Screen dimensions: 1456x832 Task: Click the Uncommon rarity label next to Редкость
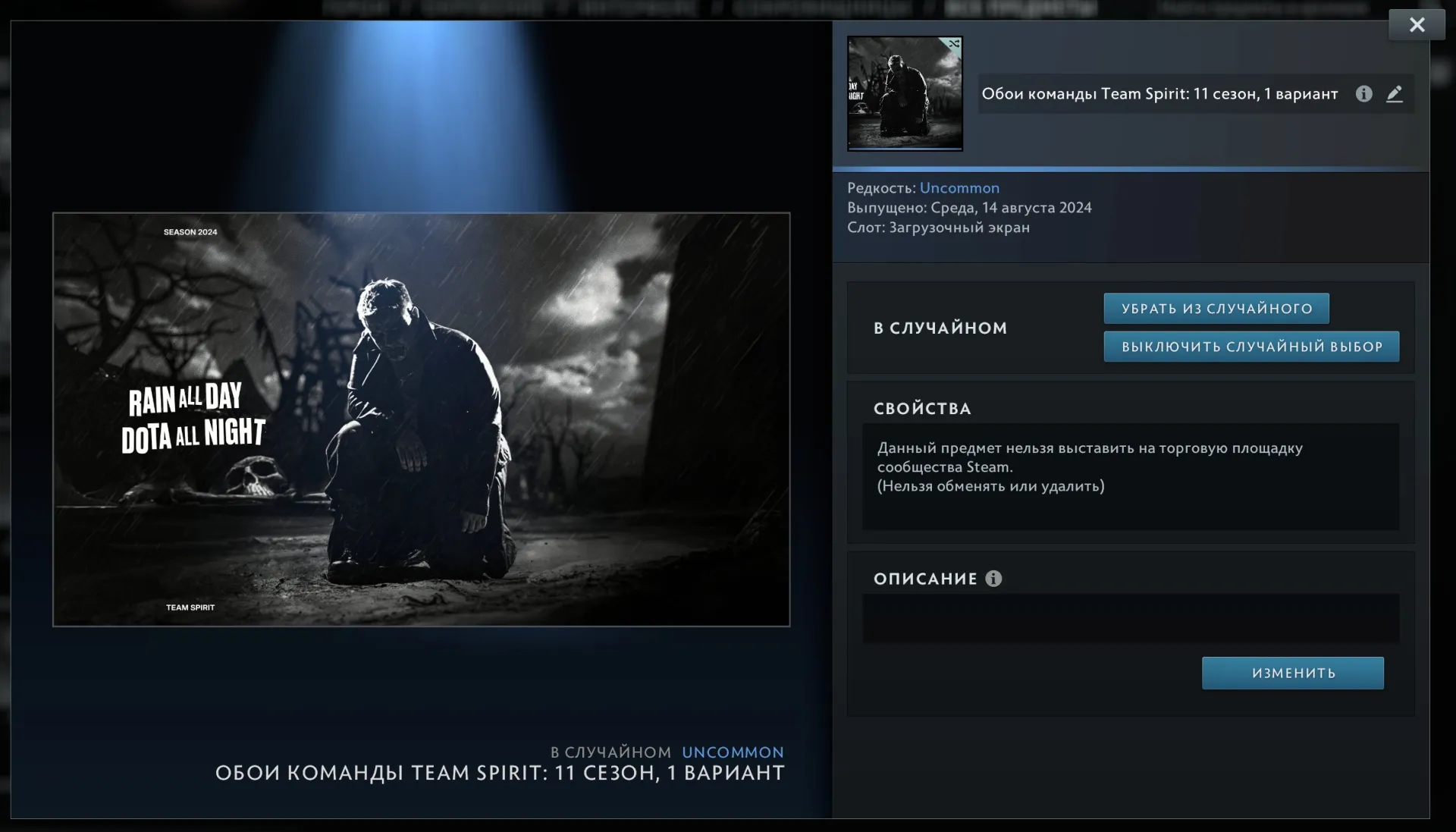pyautogui.click(x=959, y=188)
